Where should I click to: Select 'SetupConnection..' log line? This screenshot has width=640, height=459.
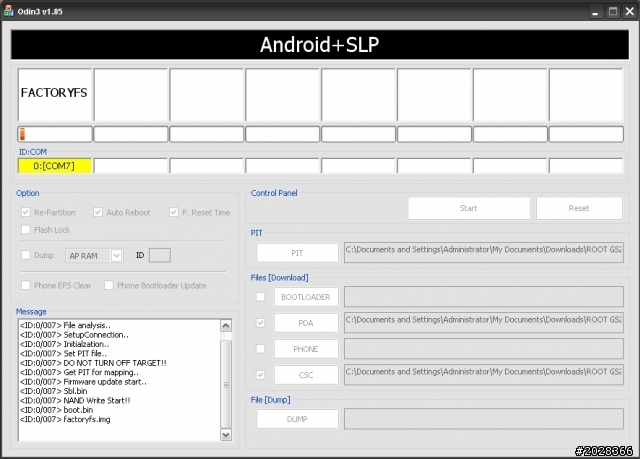pos(74,335)
